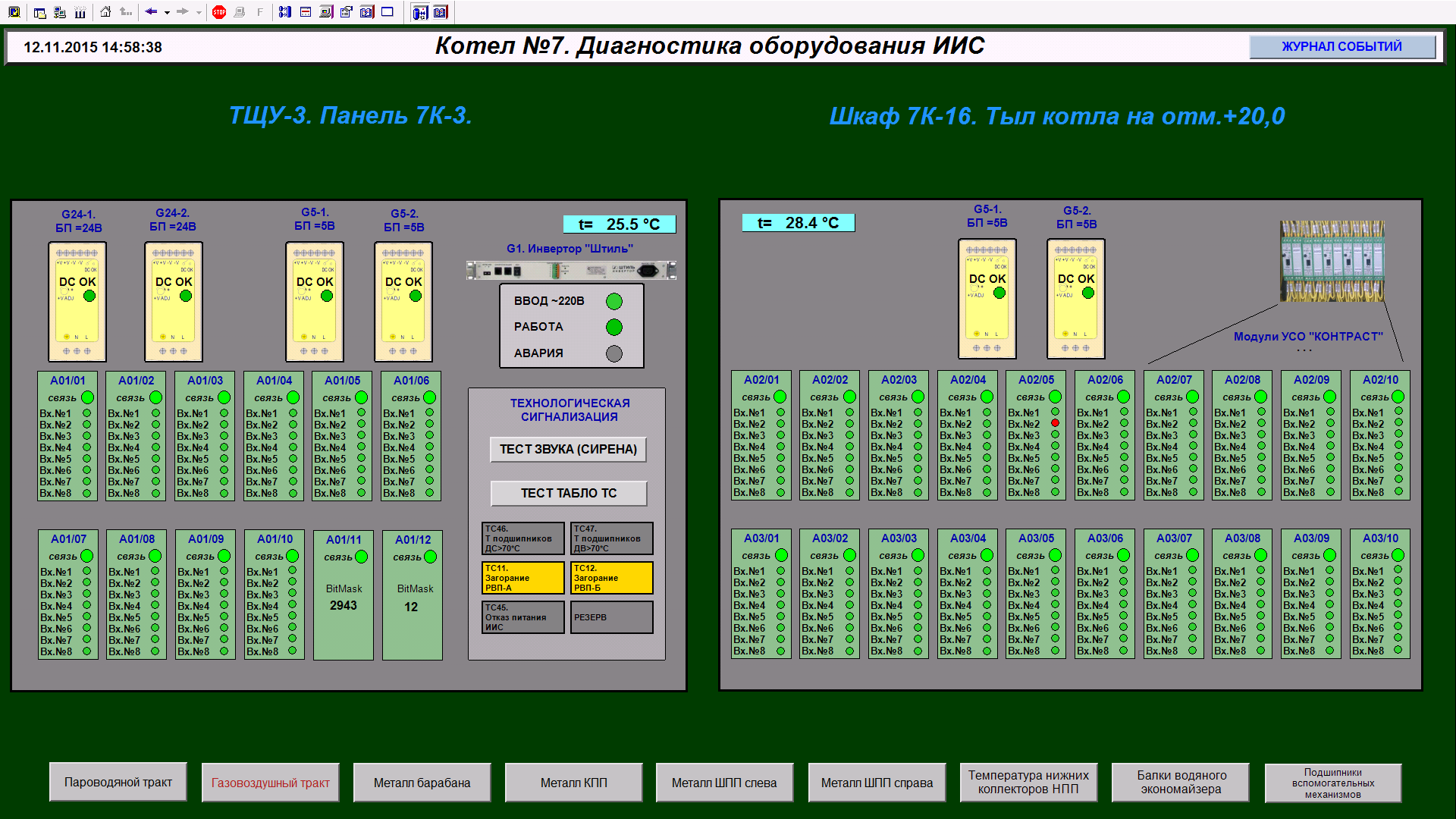Open the ЖУРНАЛ СОБЫТИЙ event log

tap(1341, 46)
